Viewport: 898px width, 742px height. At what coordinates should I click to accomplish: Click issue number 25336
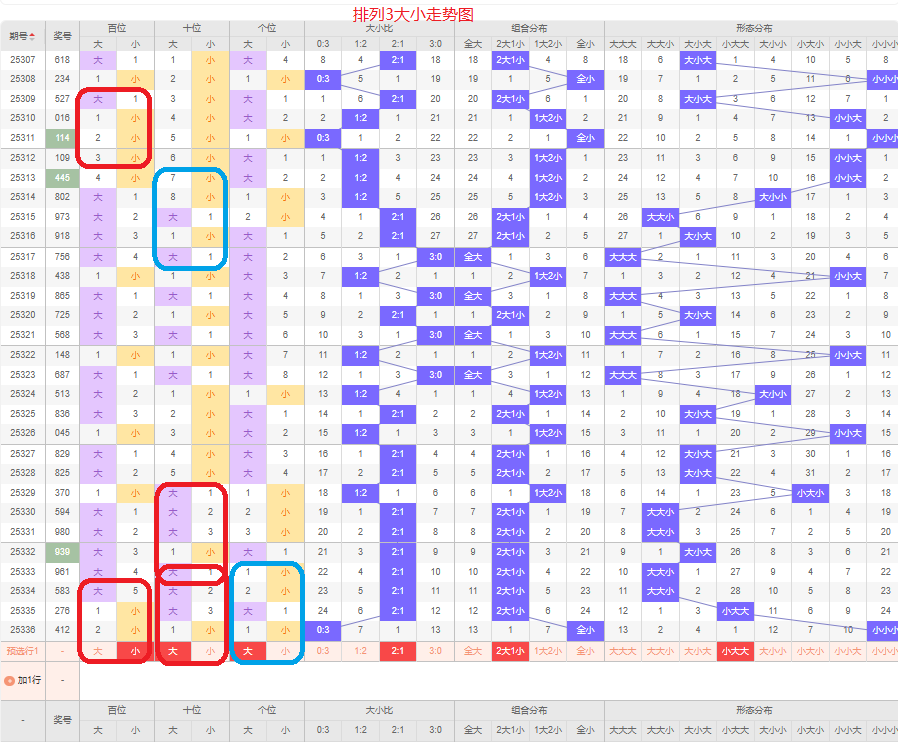22,630
